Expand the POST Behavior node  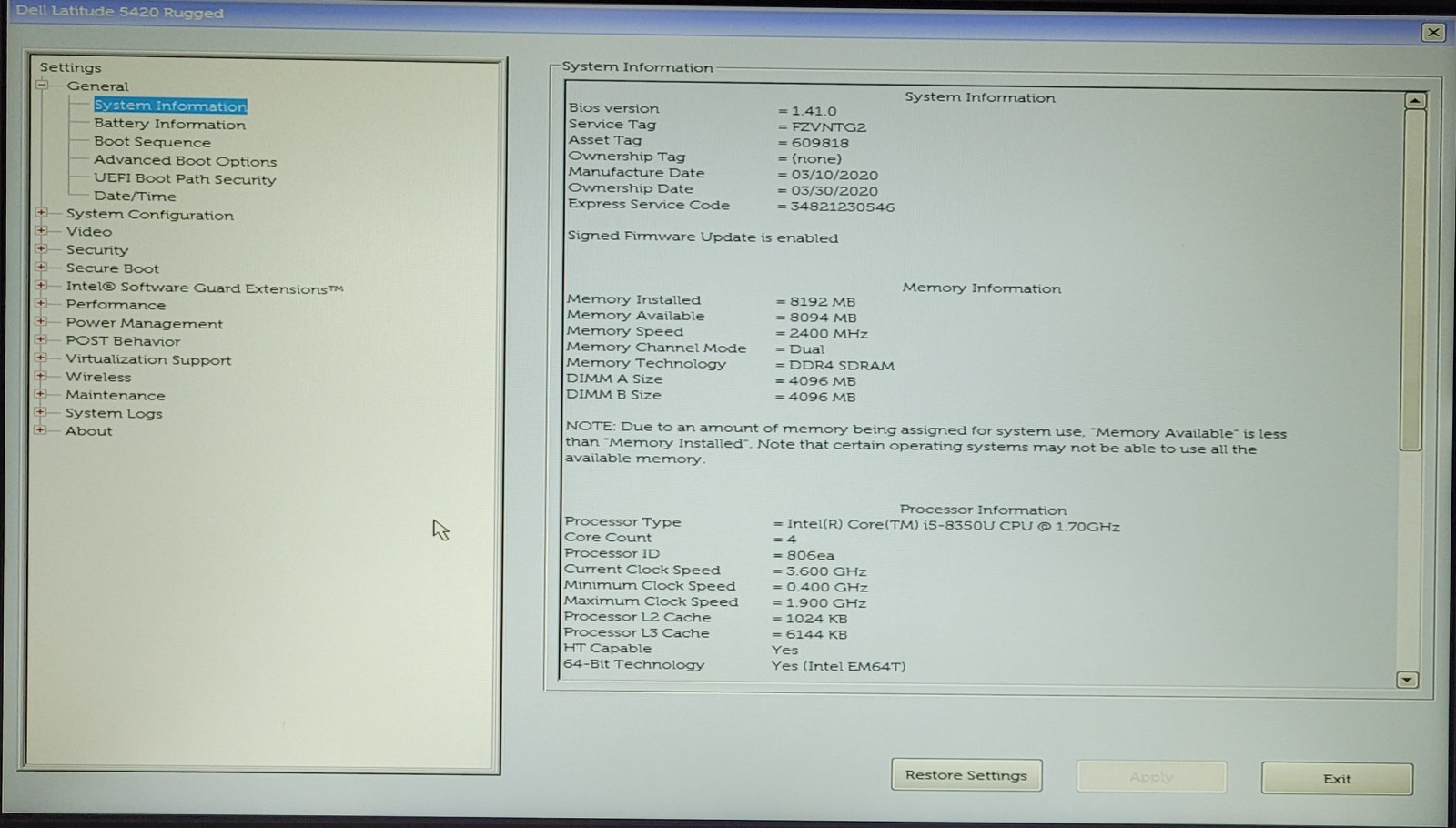[41, 339]
